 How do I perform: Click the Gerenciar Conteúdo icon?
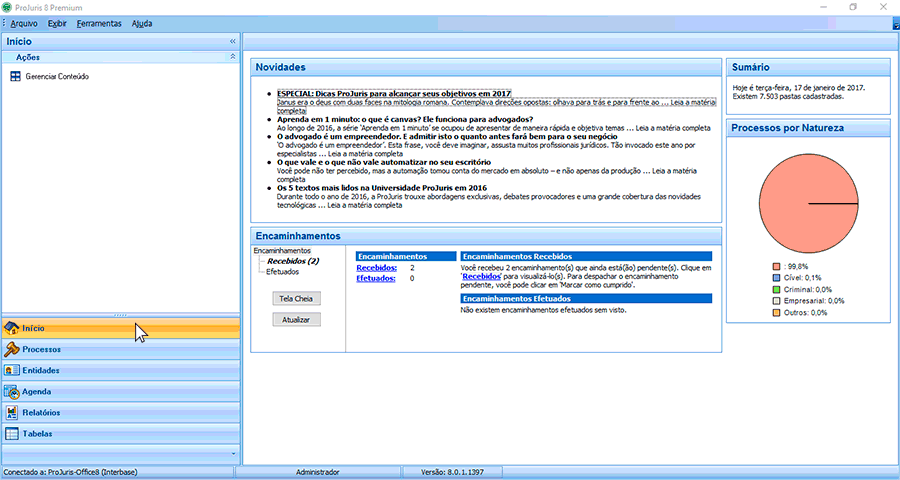click(15, 76)
